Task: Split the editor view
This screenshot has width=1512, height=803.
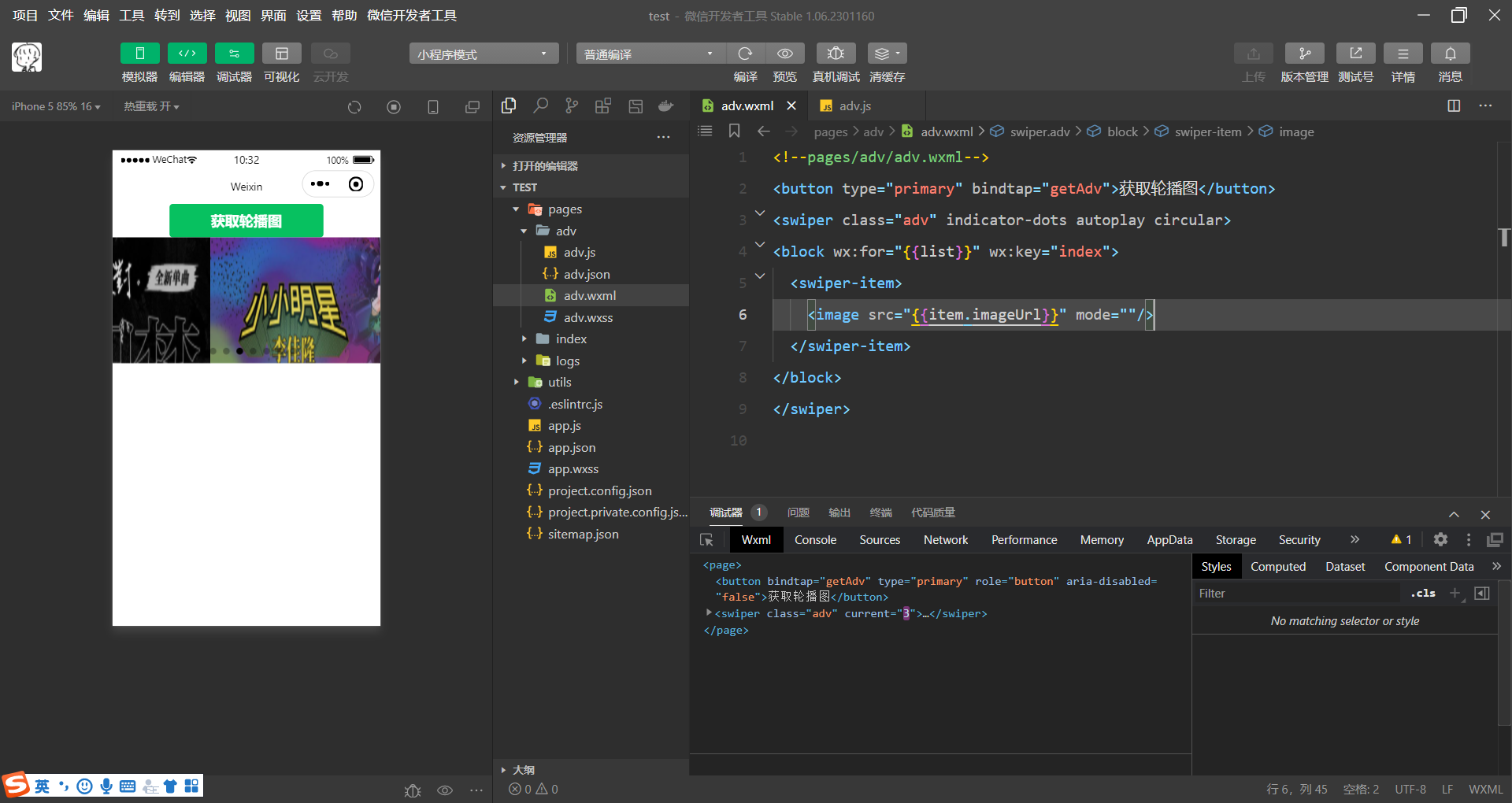Action: click(1454, 105)
